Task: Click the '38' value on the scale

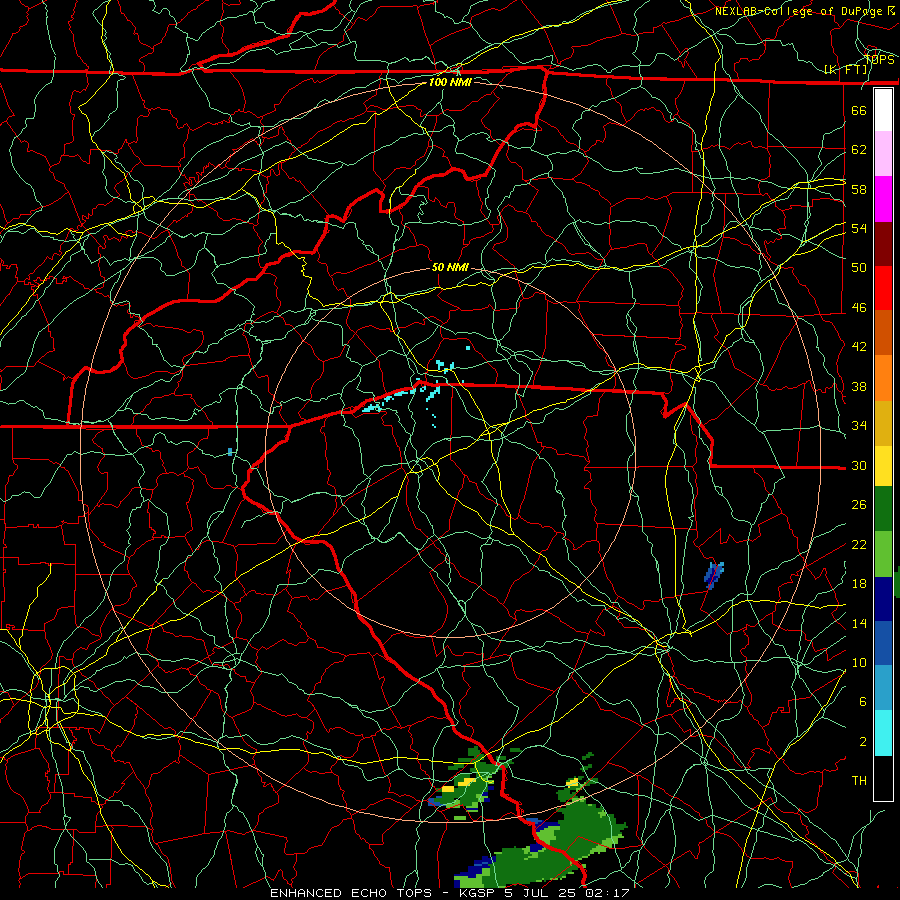Action: tap(859, 387)
